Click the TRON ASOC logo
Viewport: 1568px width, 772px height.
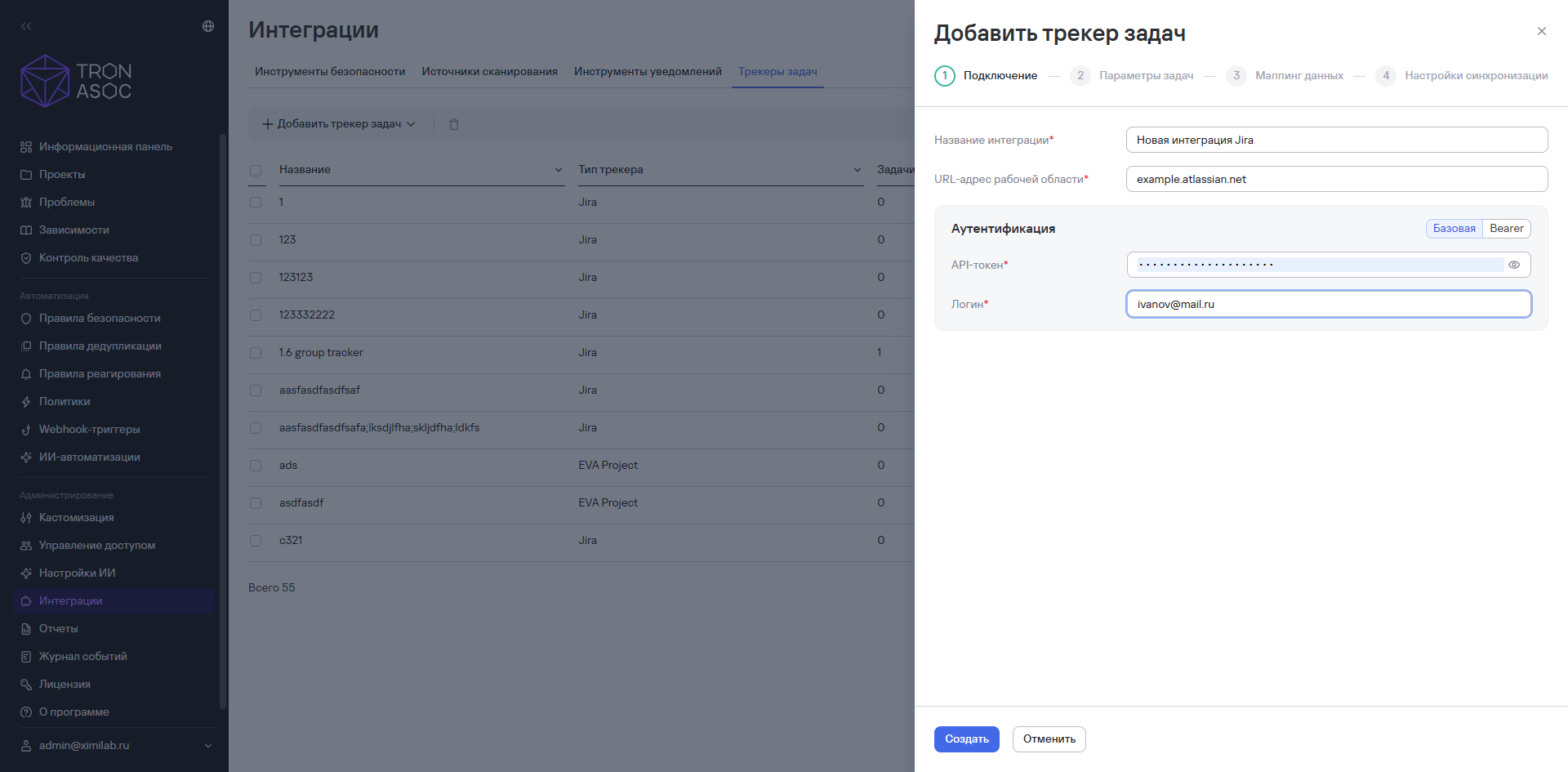coord(76,81)
